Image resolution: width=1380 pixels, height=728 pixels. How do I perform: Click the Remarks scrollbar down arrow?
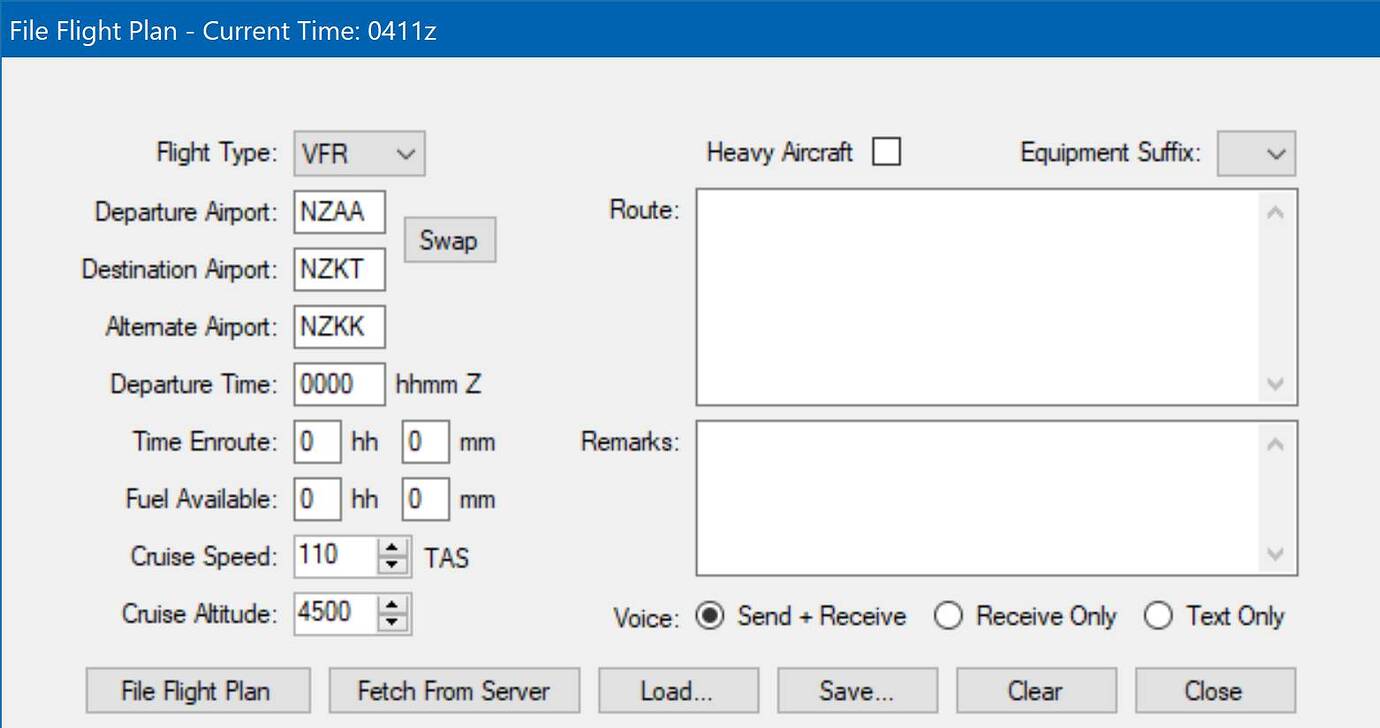pyautogui.click(x=1275, y=551)
